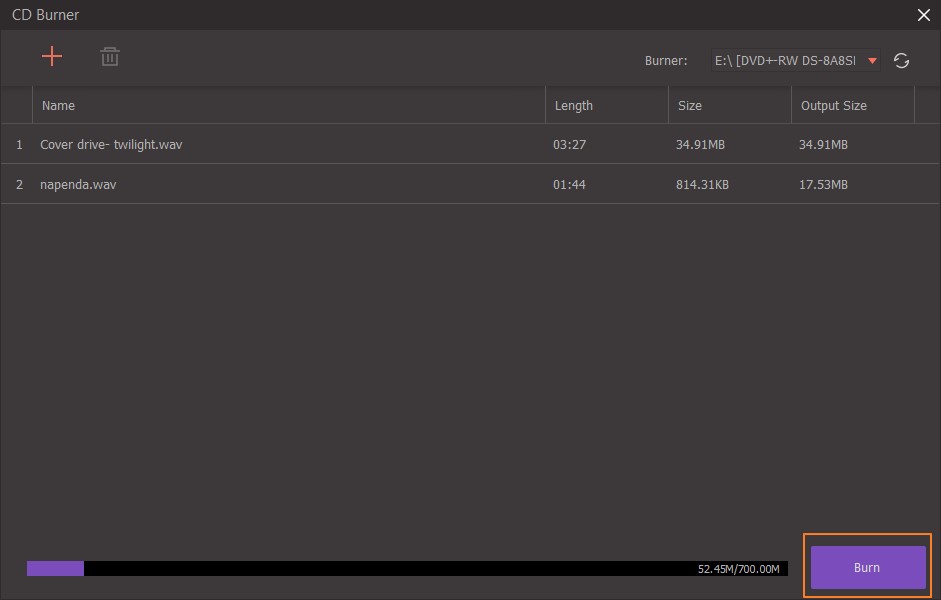Sort by the Length column header
941x600 pixels.
point(573,106)
